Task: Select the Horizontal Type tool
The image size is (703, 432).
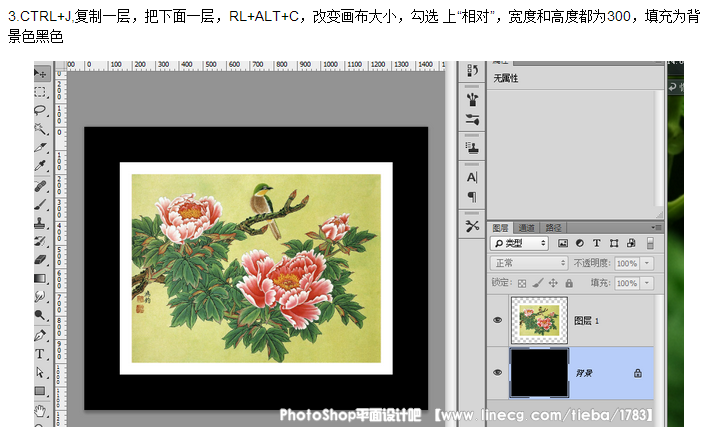Action: click(41, 354)
